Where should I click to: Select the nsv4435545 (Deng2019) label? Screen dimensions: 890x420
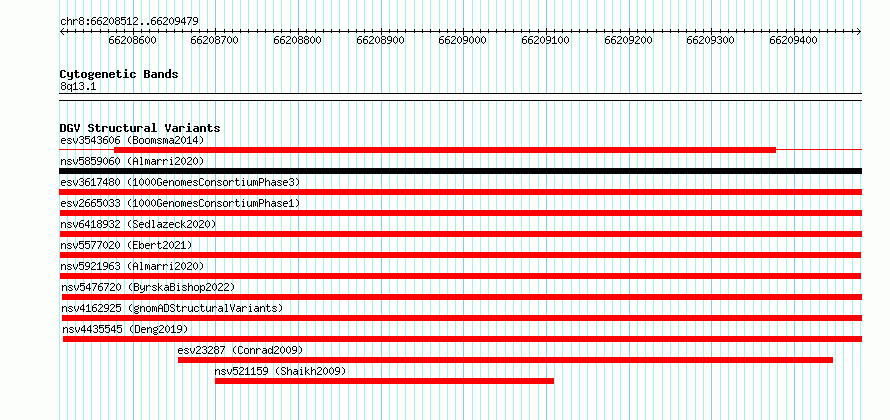[125, 329]
